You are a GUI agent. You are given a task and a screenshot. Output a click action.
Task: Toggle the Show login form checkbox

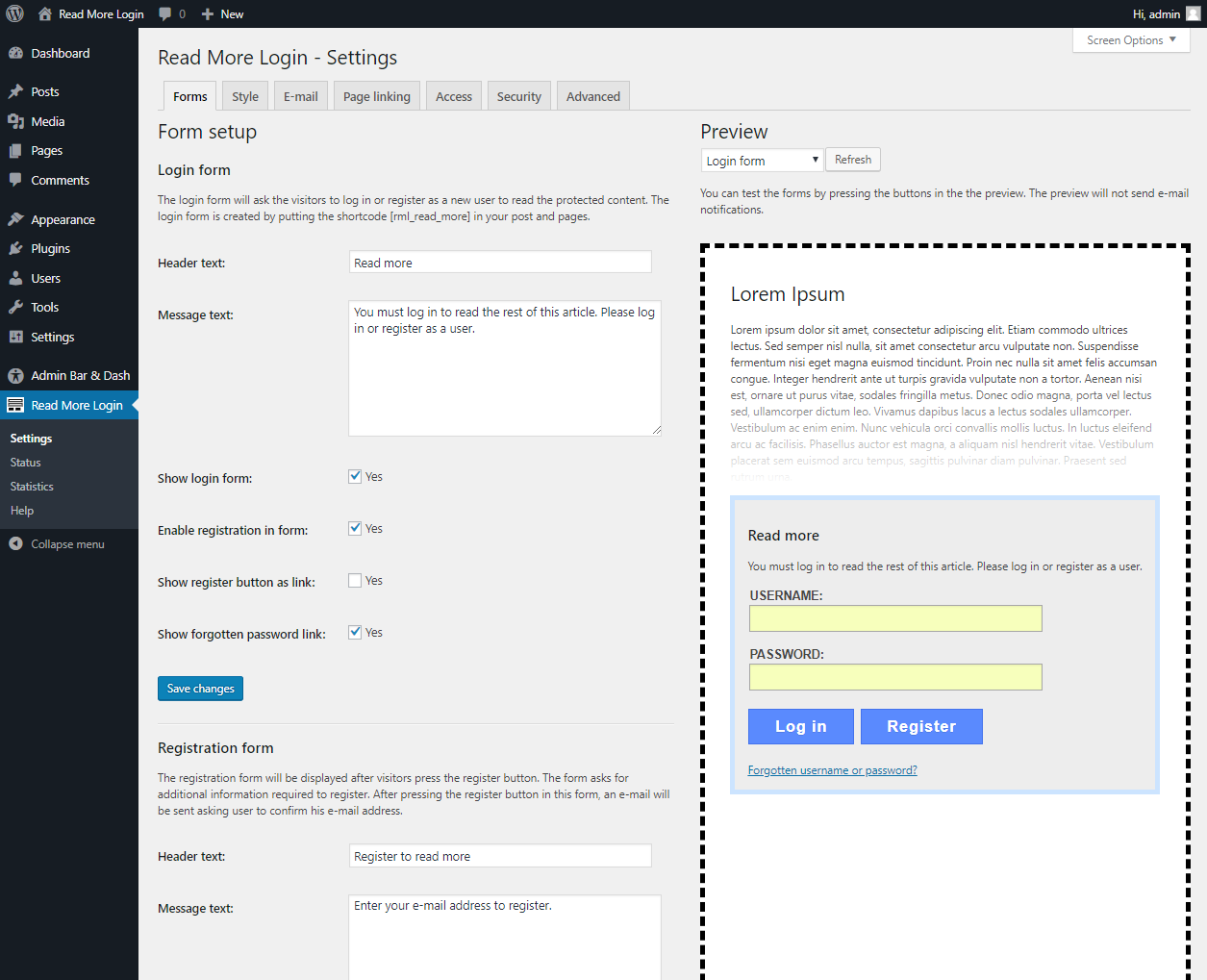point(355,476)
